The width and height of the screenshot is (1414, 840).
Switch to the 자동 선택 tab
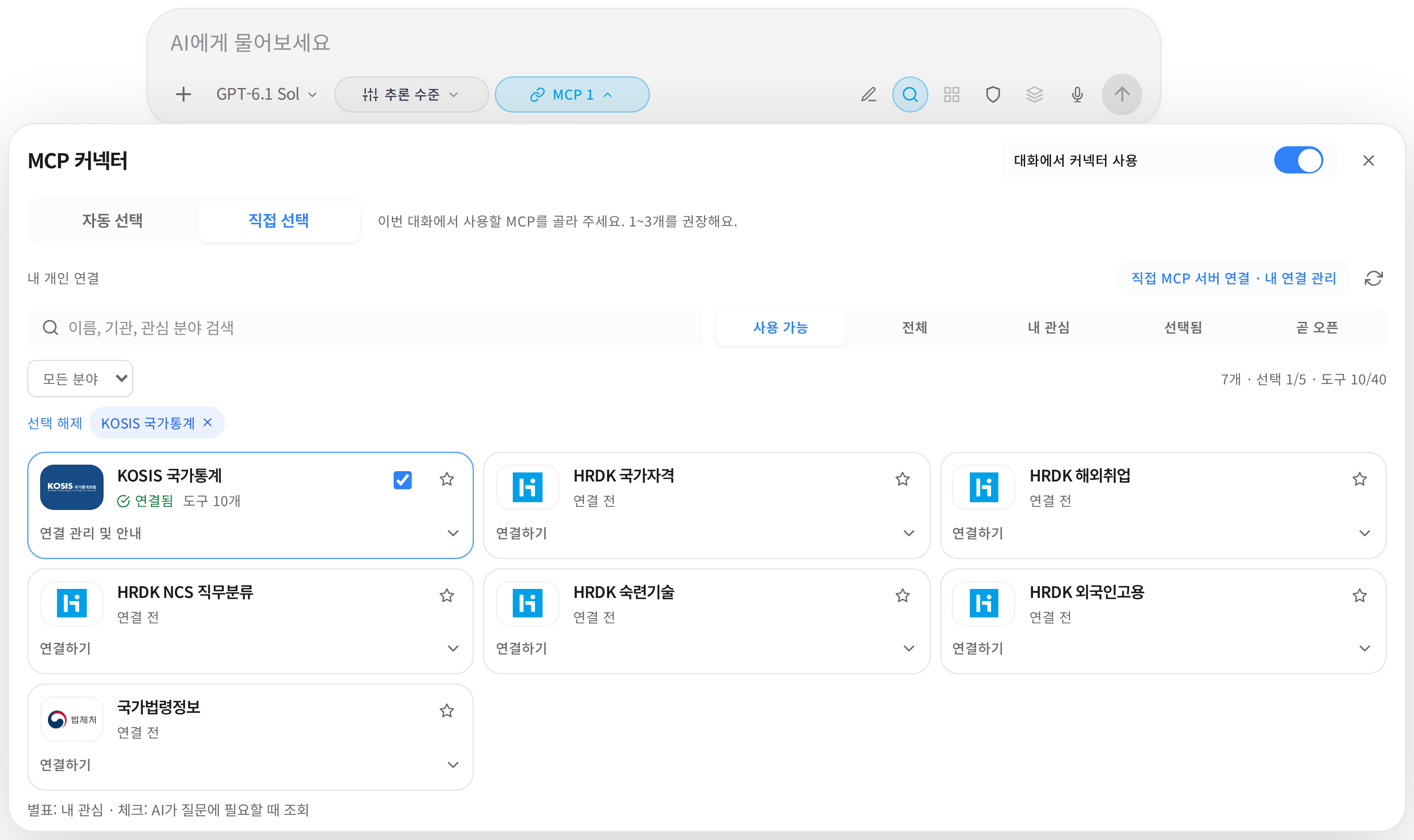[x=112, y=221]
